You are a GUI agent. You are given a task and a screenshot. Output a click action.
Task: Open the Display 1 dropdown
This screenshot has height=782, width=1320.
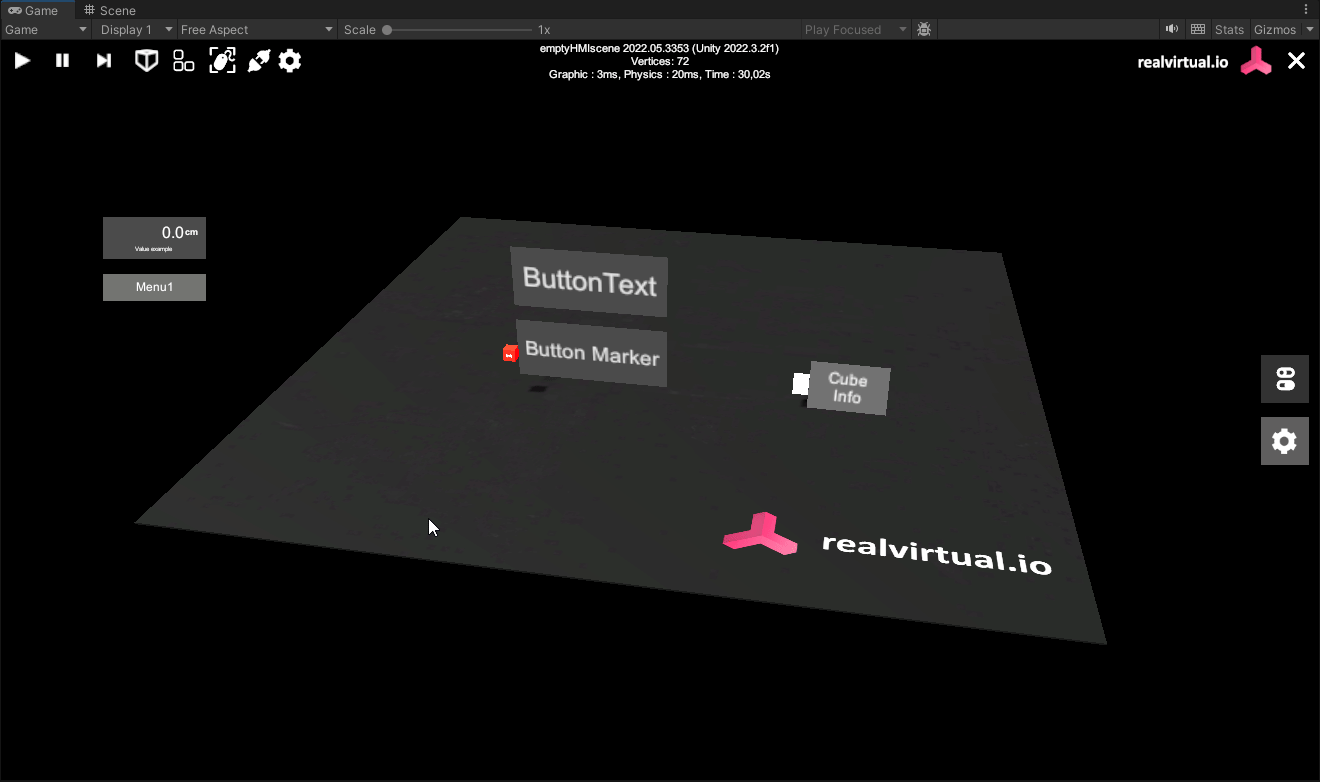[x=136, y=30]
